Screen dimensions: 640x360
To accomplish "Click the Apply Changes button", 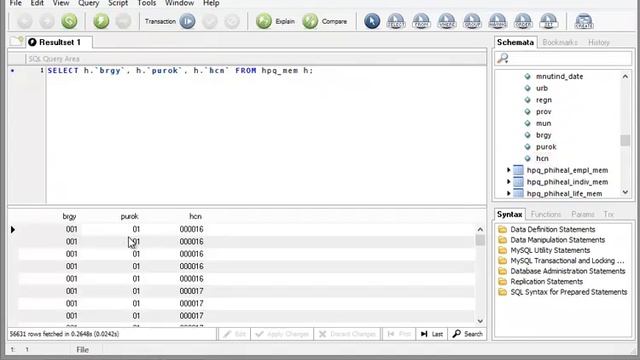I will click(x=282, y=334).
